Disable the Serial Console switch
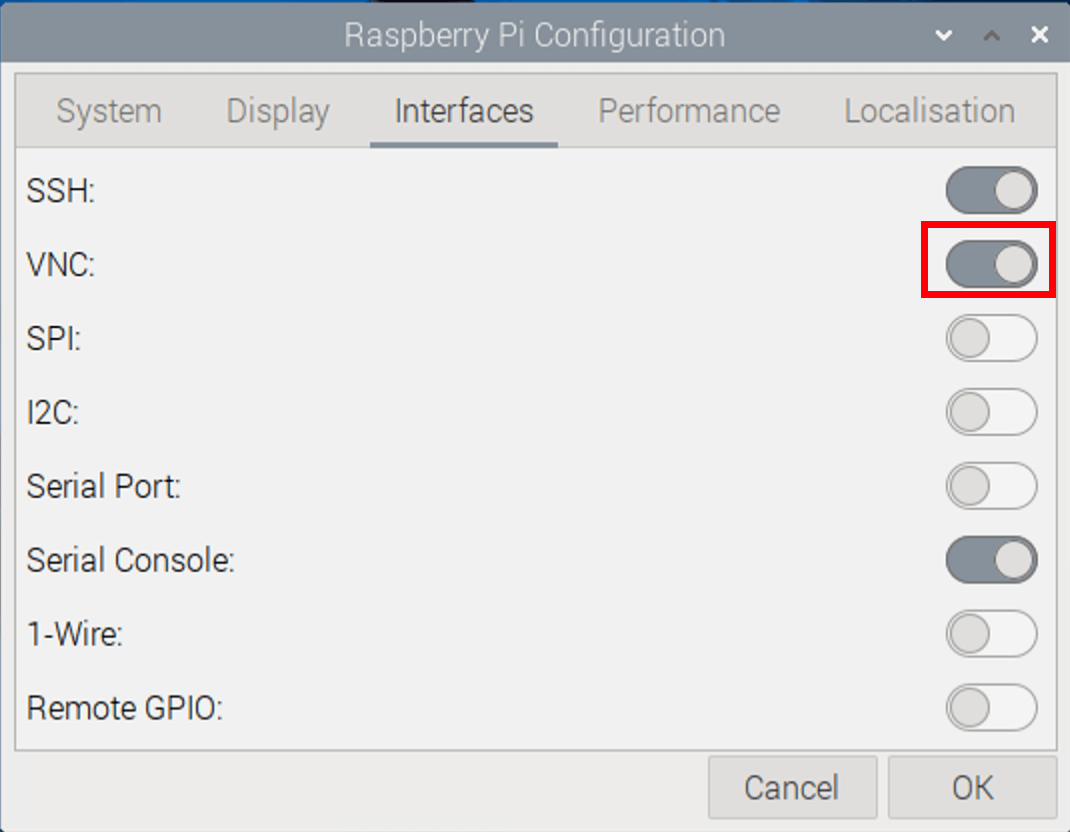This screenshot has width=1070, height=832. [x=991, y=560]
